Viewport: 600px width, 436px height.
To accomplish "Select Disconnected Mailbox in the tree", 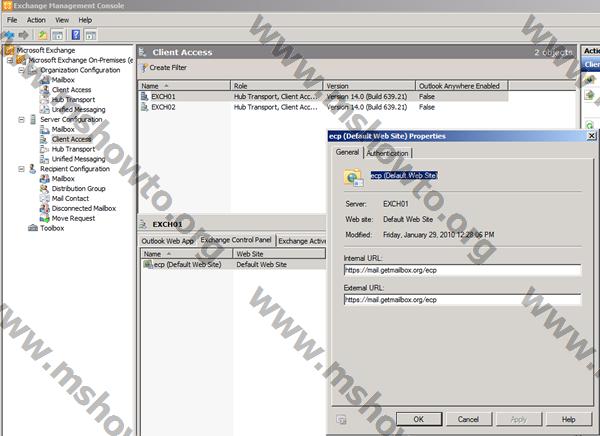I will coord(84,208).
